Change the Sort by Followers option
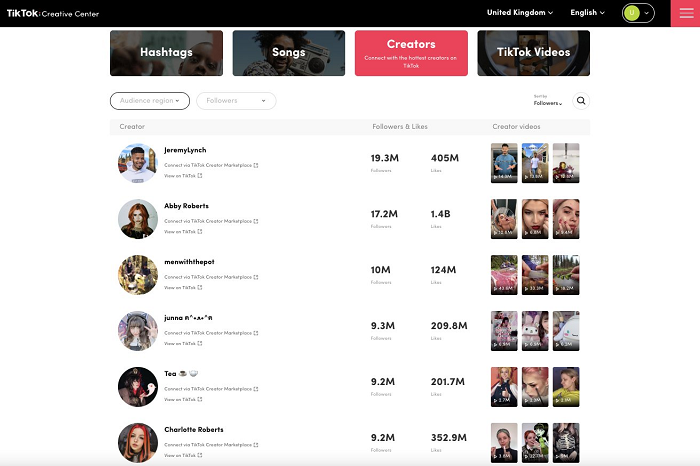 tap(548, 103)
